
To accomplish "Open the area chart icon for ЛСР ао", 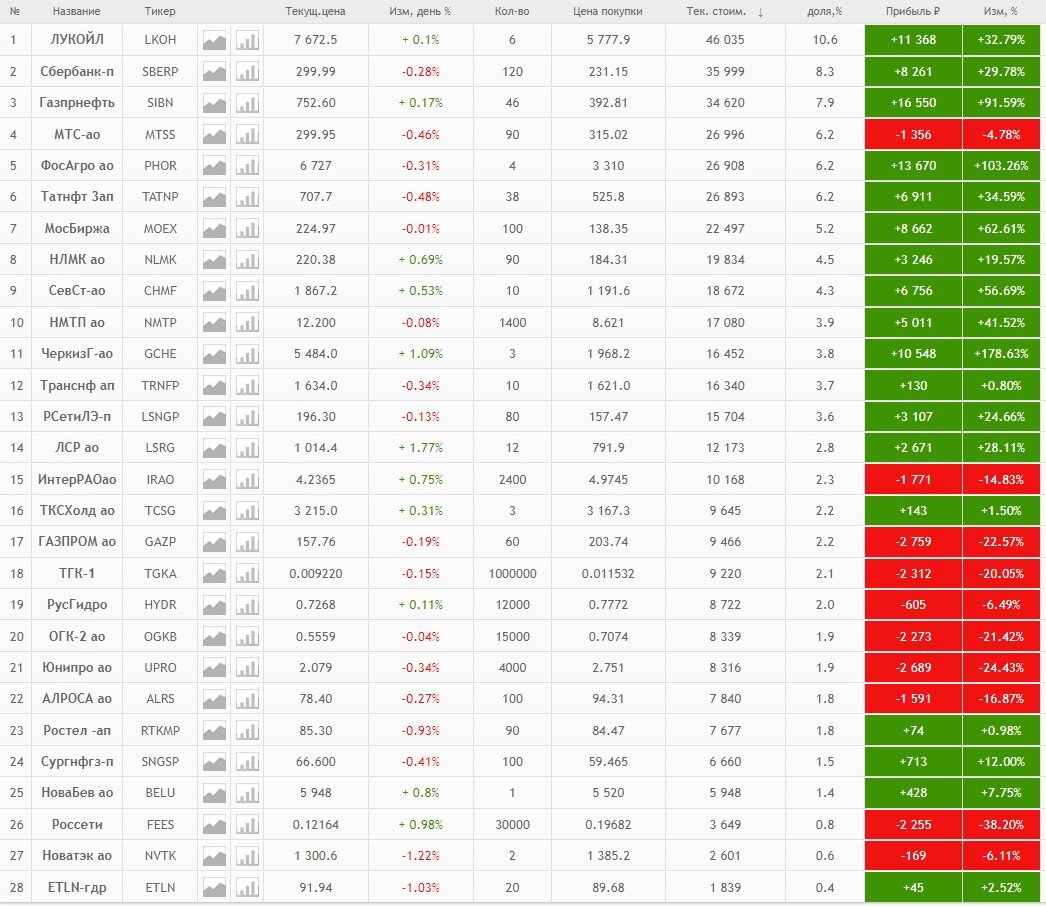I will pyautogui.click(x=214, y=447).
